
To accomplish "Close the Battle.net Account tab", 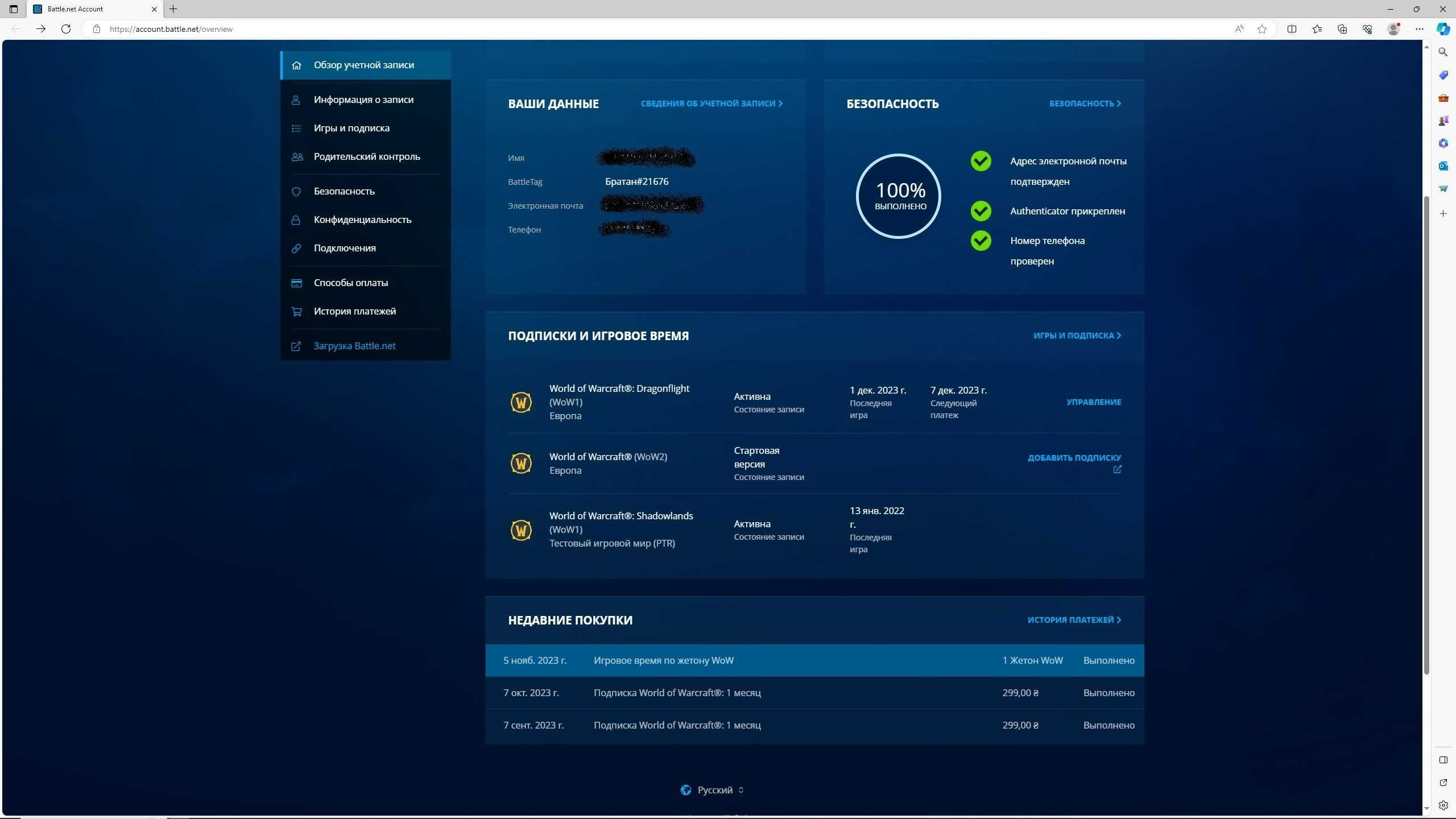I will click(154, 9).
